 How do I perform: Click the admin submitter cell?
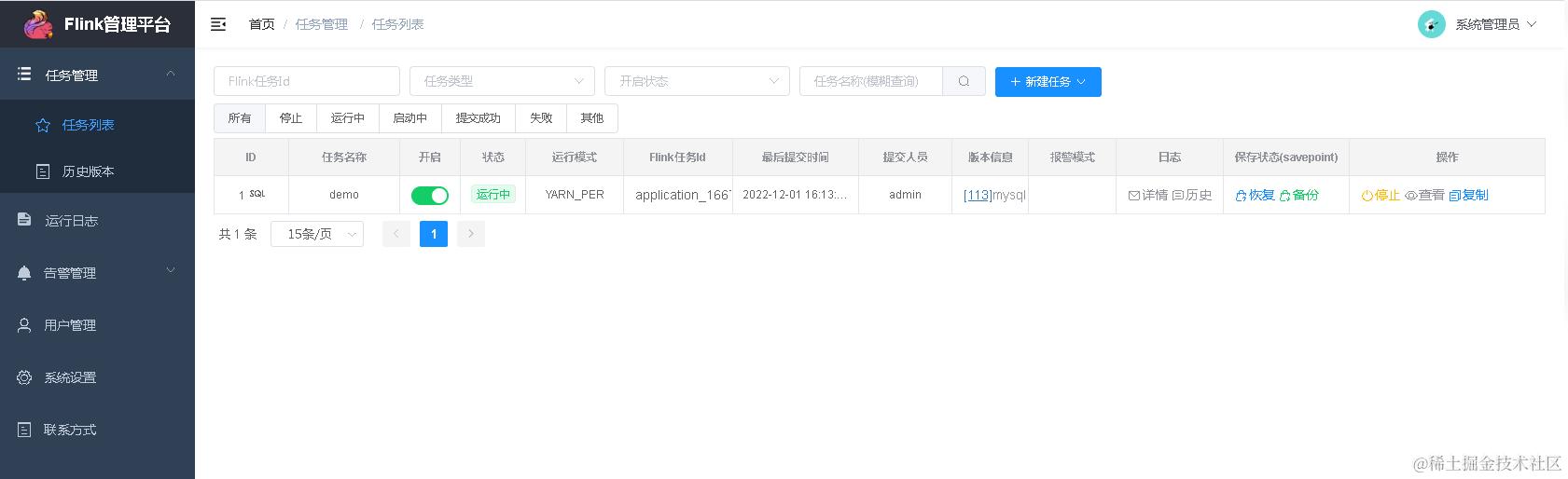point(905,195)
